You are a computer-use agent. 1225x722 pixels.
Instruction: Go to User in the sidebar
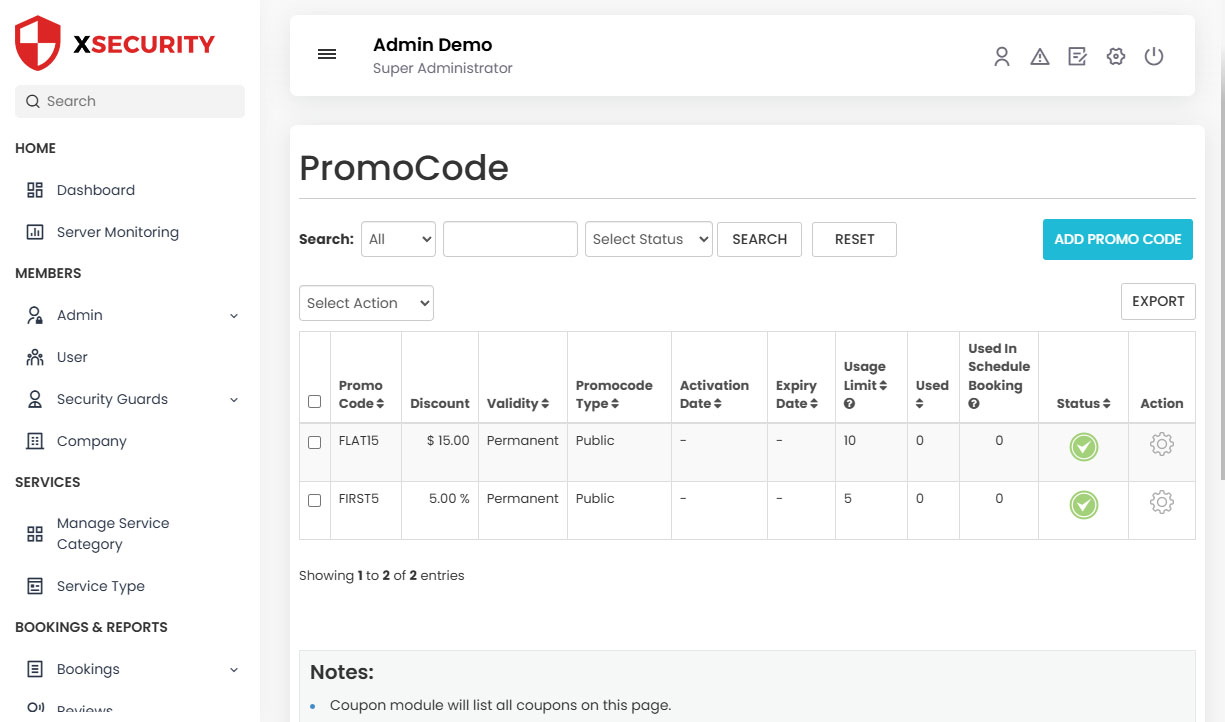pos(72,357)
